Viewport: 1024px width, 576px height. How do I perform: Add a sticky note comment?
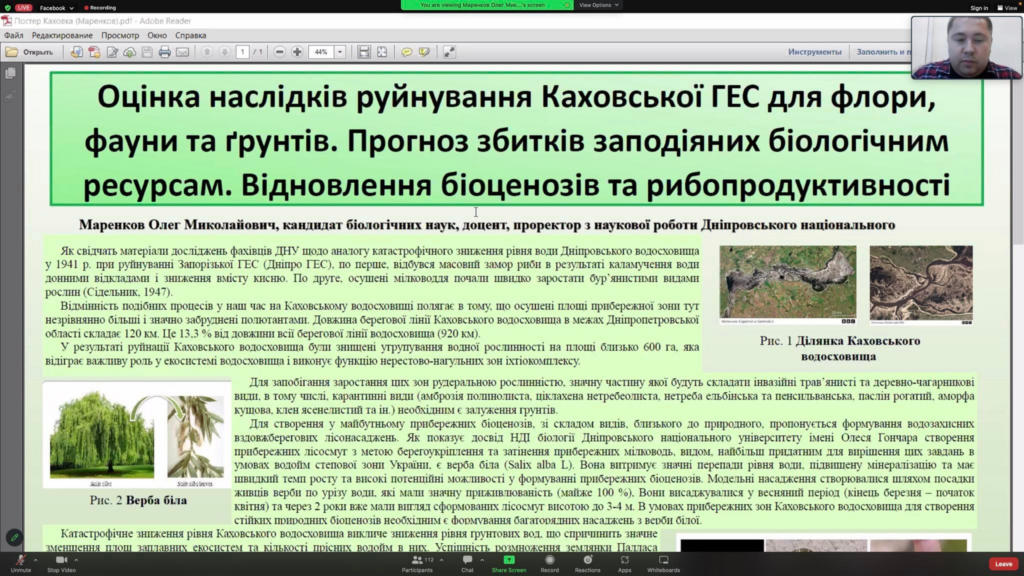click(407, 52)
